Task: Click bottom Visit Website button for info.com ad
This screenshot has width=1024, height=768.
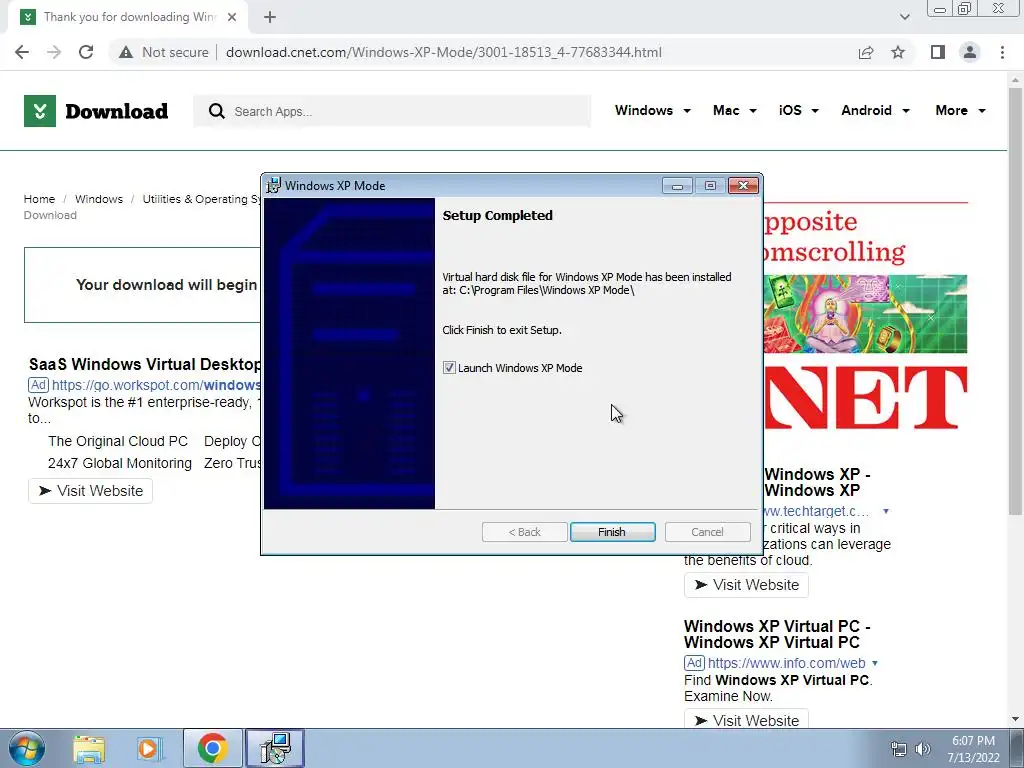Action: pos(746,719)
